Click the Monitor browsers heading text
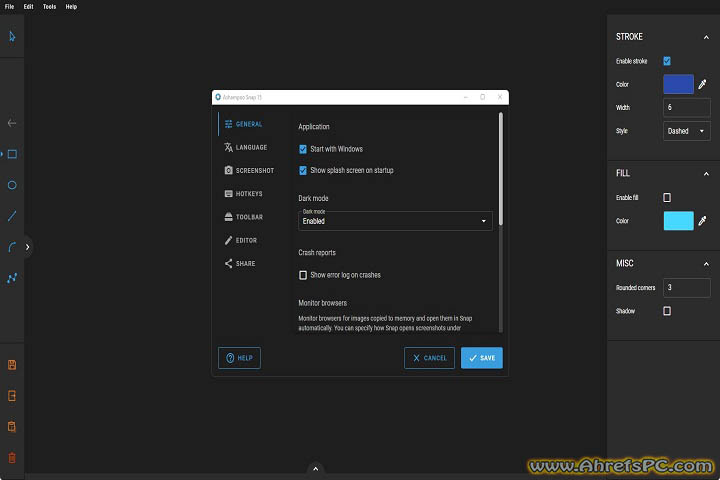The height and width of the screenshot is (480, 720). [x=322, y=303]
